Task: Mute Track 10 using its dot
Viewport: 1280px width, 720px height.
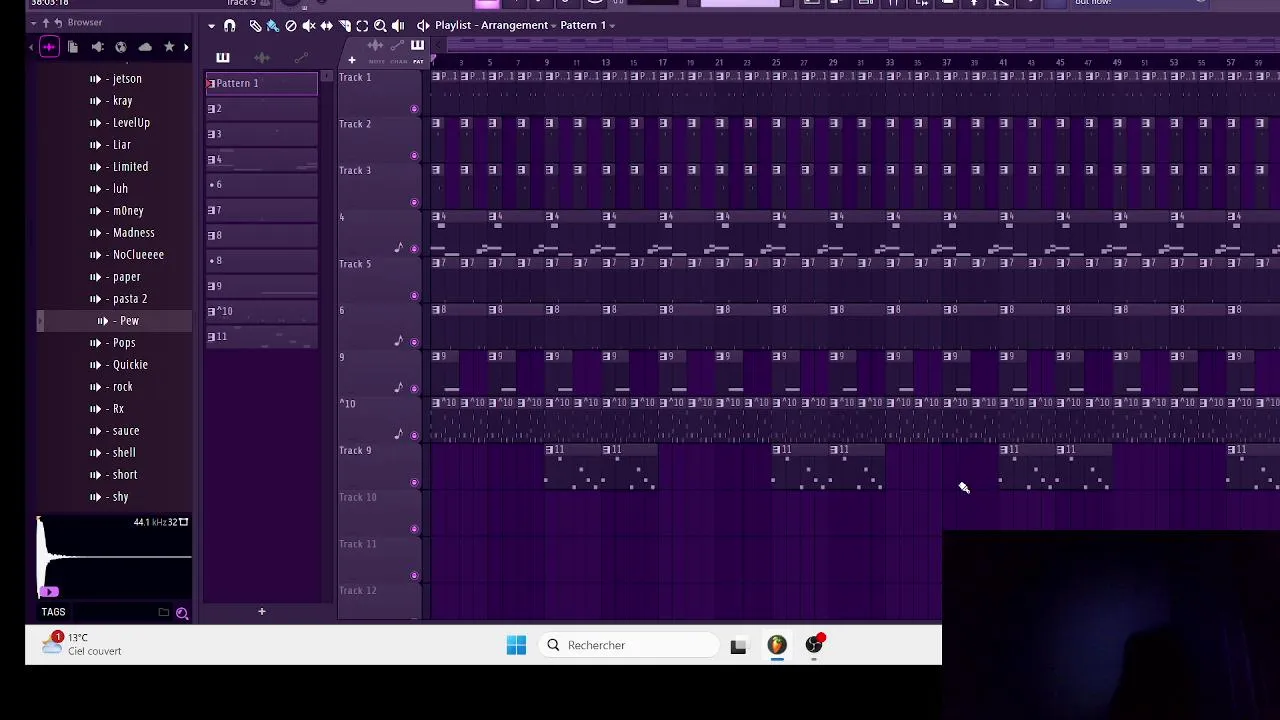Action: (414, 530)
